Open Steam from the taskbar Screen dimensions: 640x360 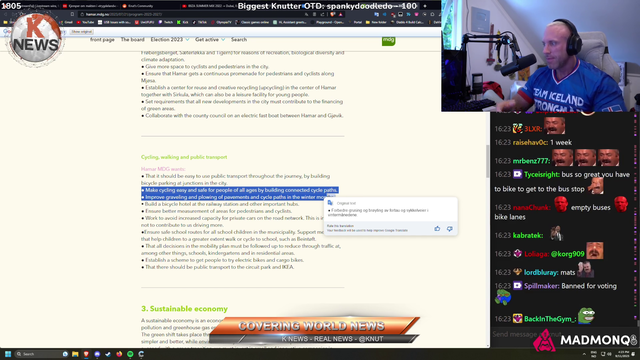pos(108,354)
